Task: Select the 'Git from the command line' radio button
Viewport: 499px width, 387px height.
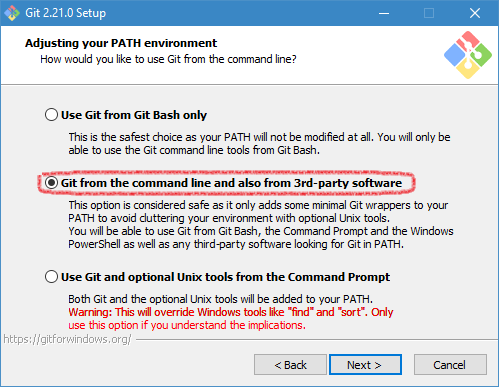Action: (x=51, y=183)
